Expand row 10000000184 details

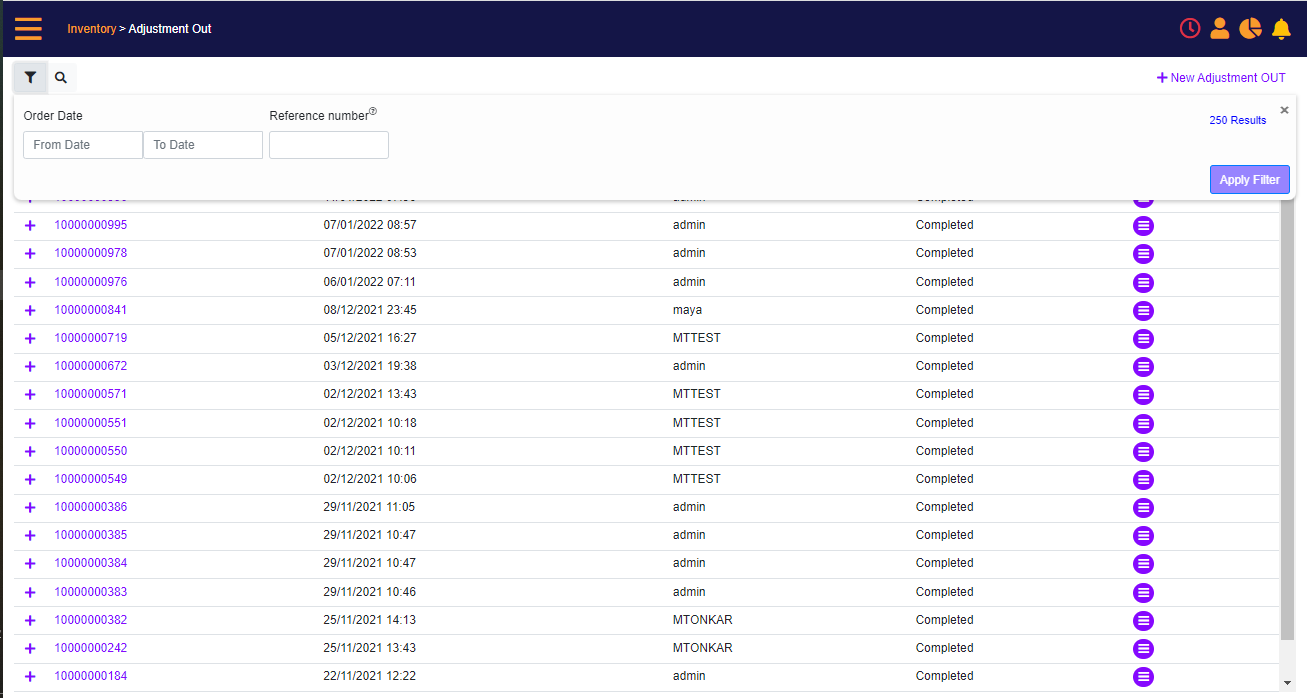click(29, 677)
